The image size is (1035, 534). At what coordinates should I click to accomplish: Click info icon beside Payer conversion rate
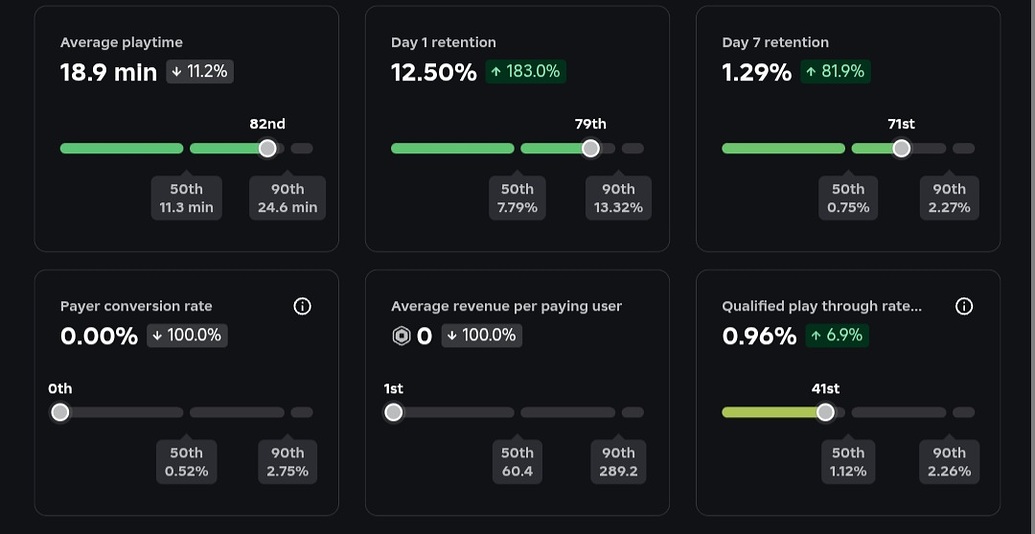pyautogui.click(x=302, y=306)
